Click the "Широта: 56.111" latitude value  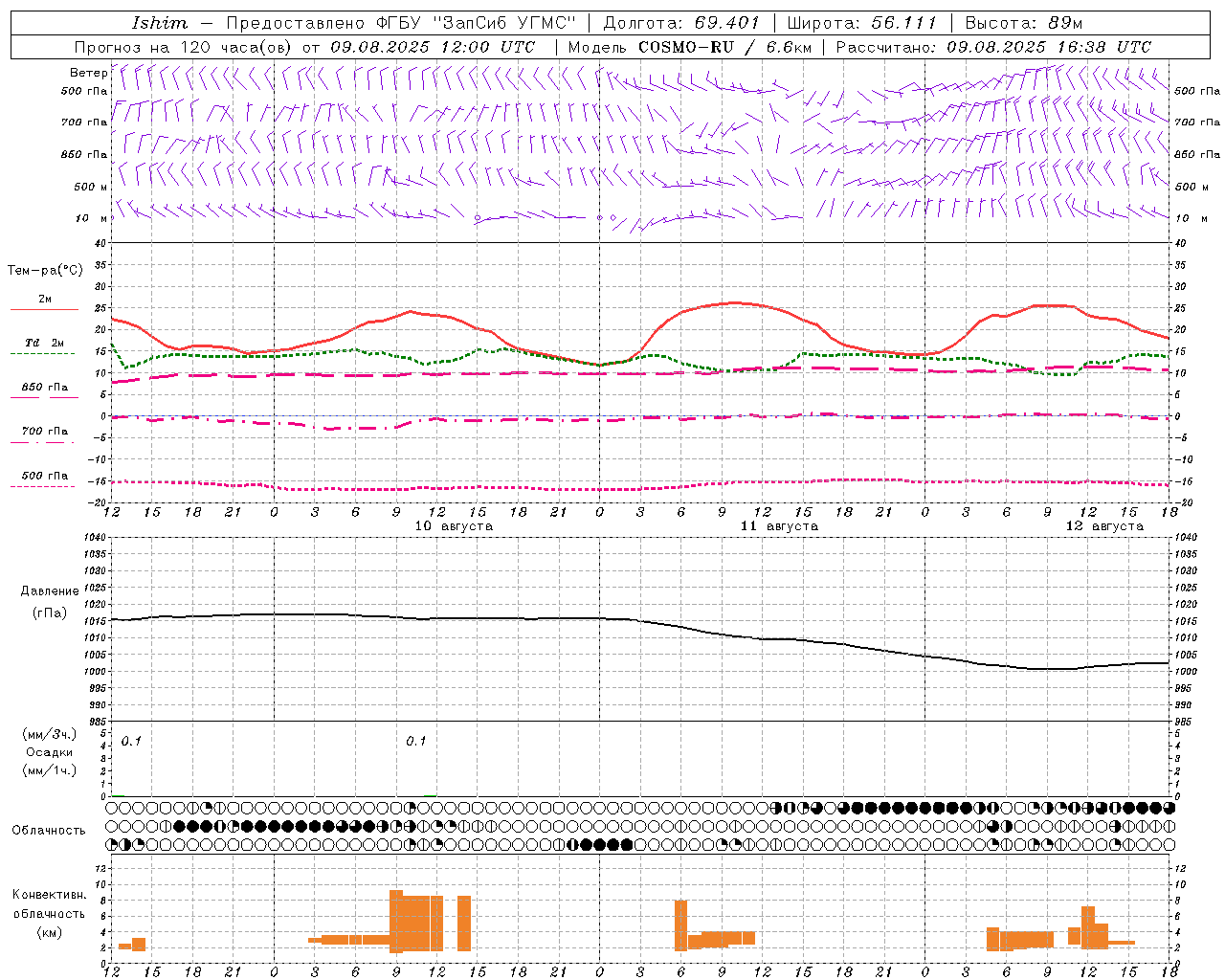click(x=861, y=23)
